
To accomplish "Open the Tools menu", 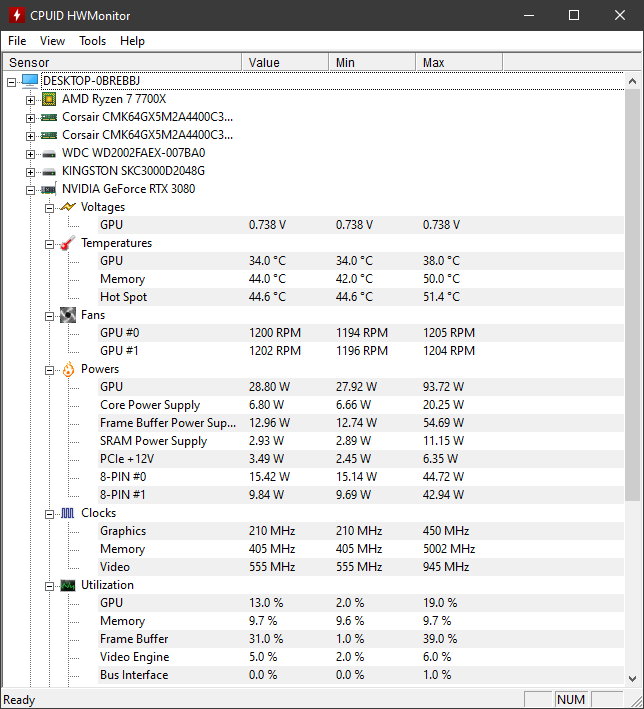I will point(92,41).
